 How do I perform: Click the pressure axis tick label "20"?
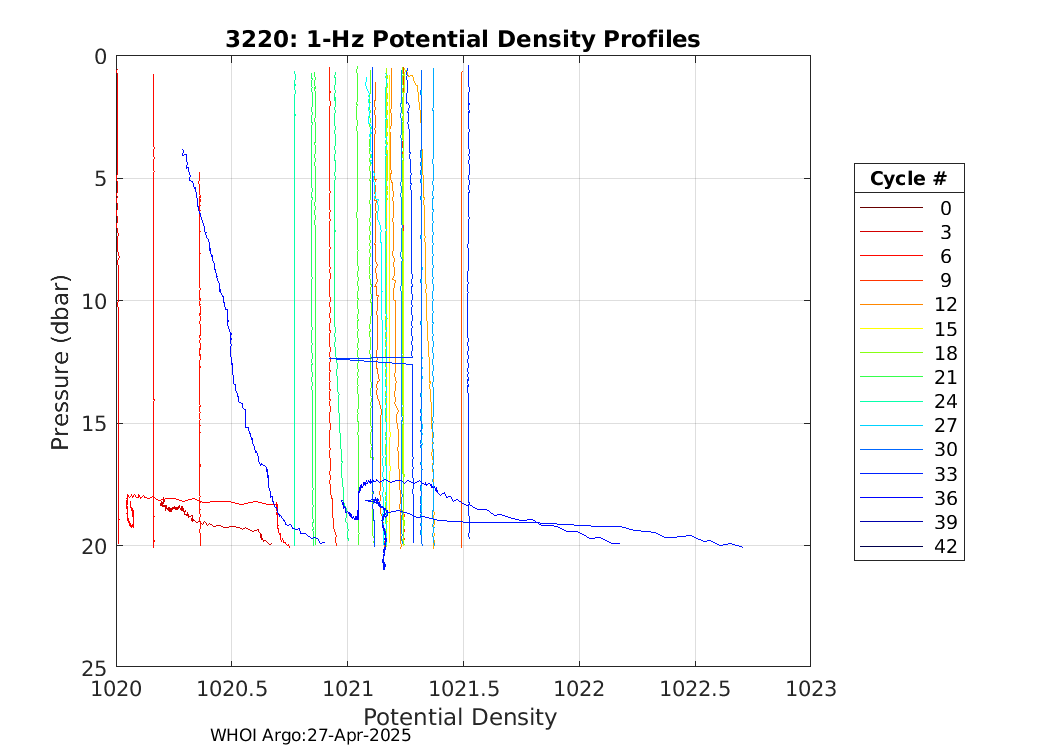(x=94, y=546)
